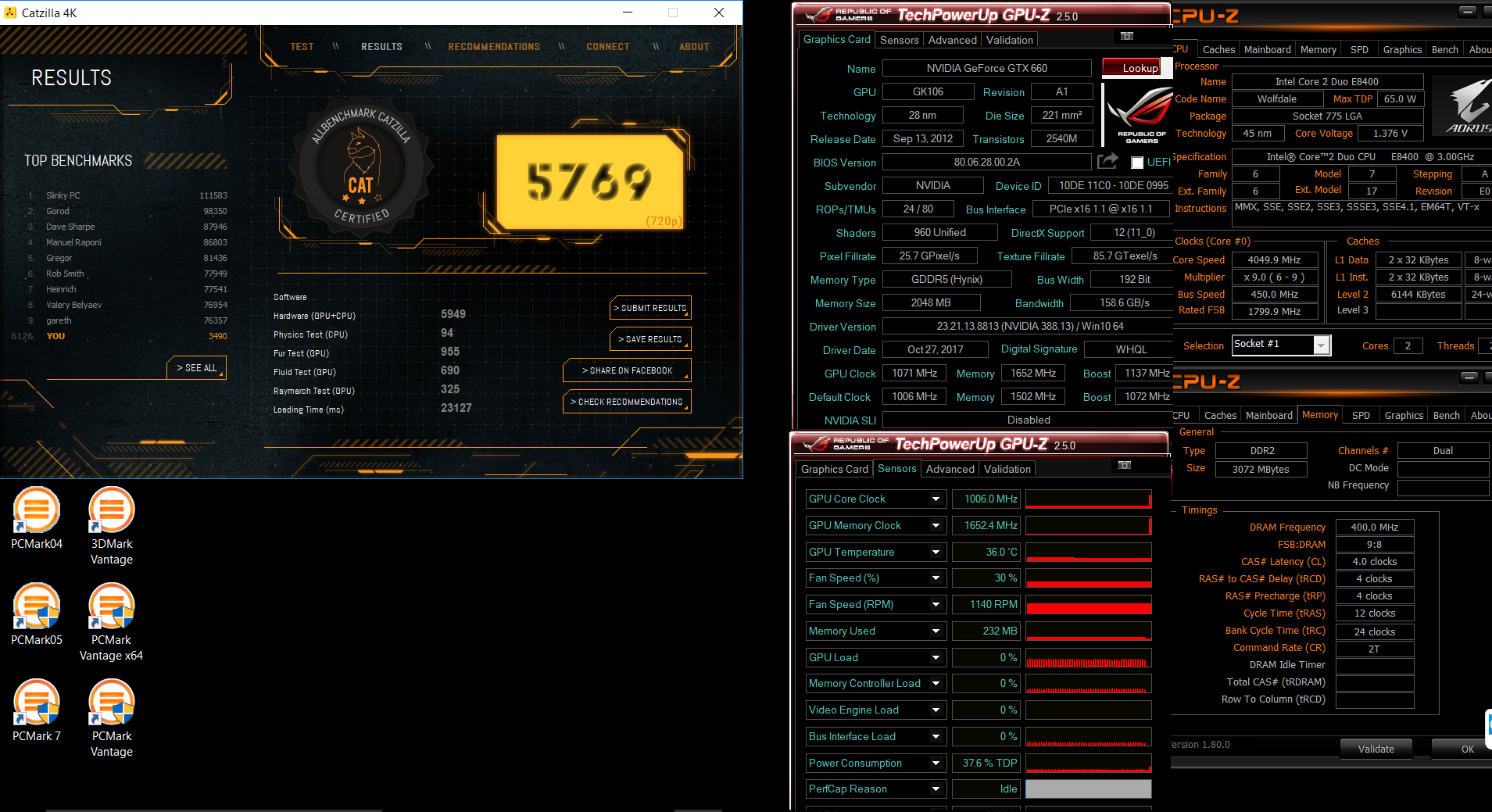Open the Socket #1 selection dropdown in CPU-Z
The height and width of the screenshot is (812, 1492).
point(1322,345)
